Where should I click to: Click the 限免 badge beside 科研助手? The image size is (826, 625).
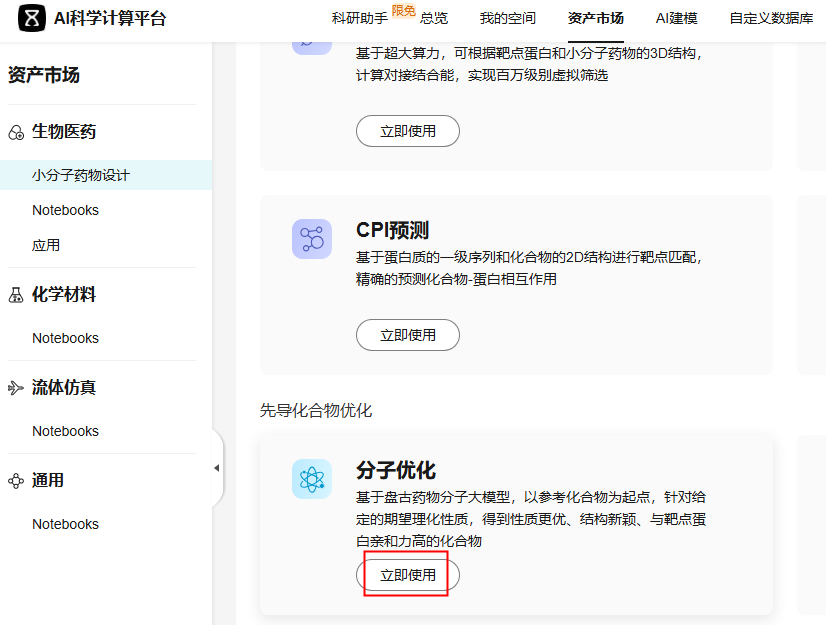point(404,11)
